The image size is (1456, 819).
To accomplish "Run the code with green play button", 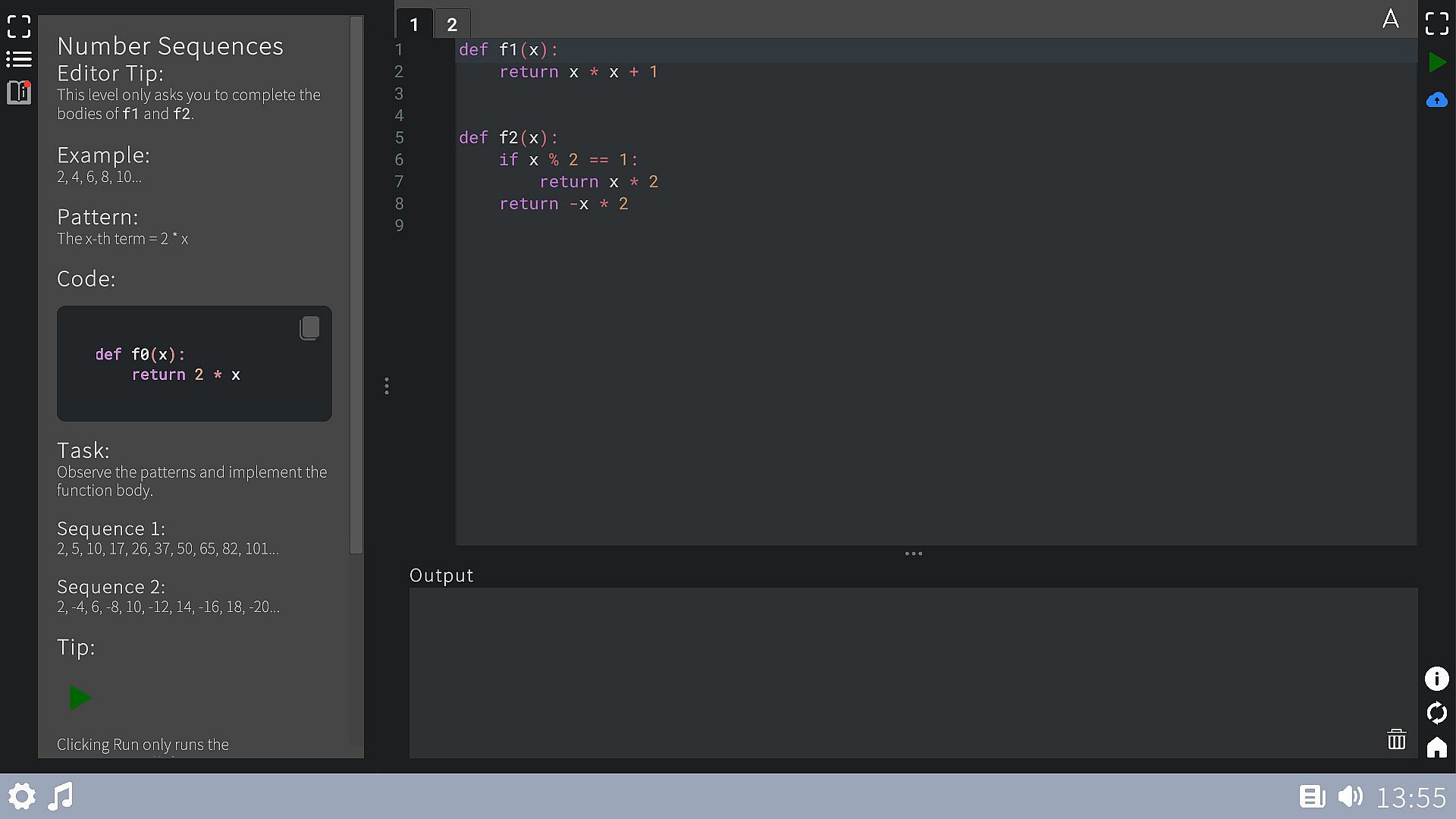I will 1437,62.
